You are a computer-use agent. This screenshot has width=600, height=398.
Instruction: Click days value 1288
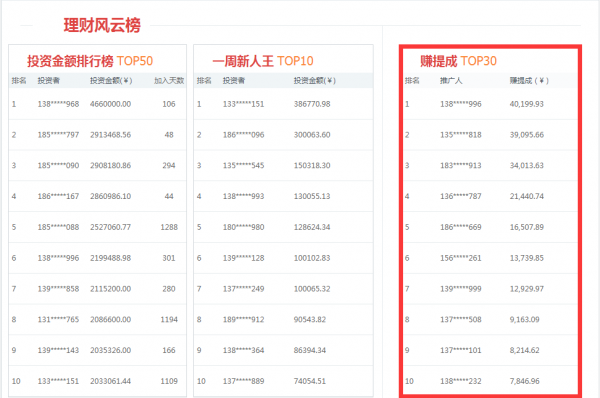pos(169,227)
